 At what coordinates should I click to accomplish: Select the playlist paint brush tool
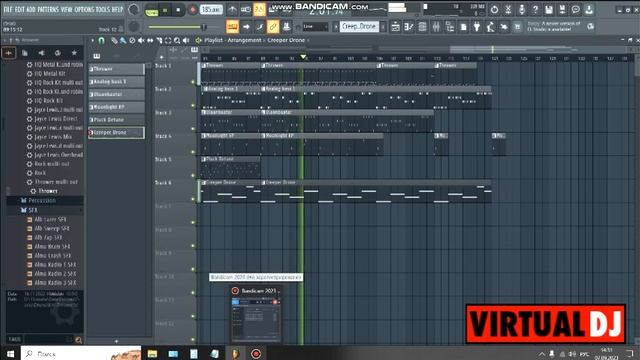point(123,40)
